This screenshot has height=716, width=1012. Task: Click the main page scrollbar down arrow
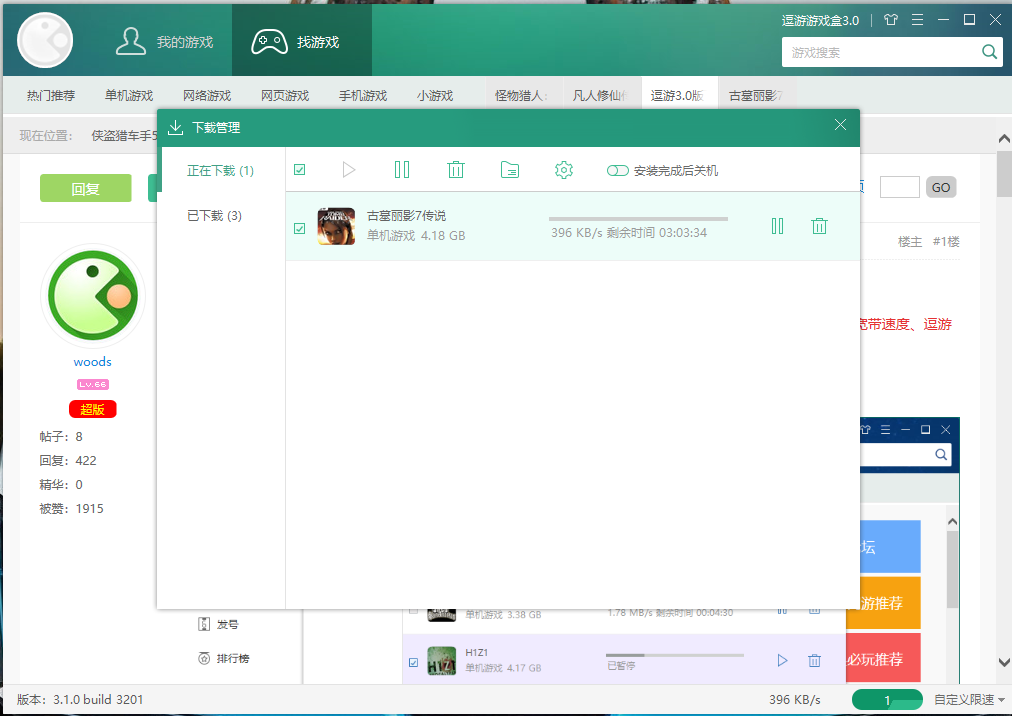1004,662
